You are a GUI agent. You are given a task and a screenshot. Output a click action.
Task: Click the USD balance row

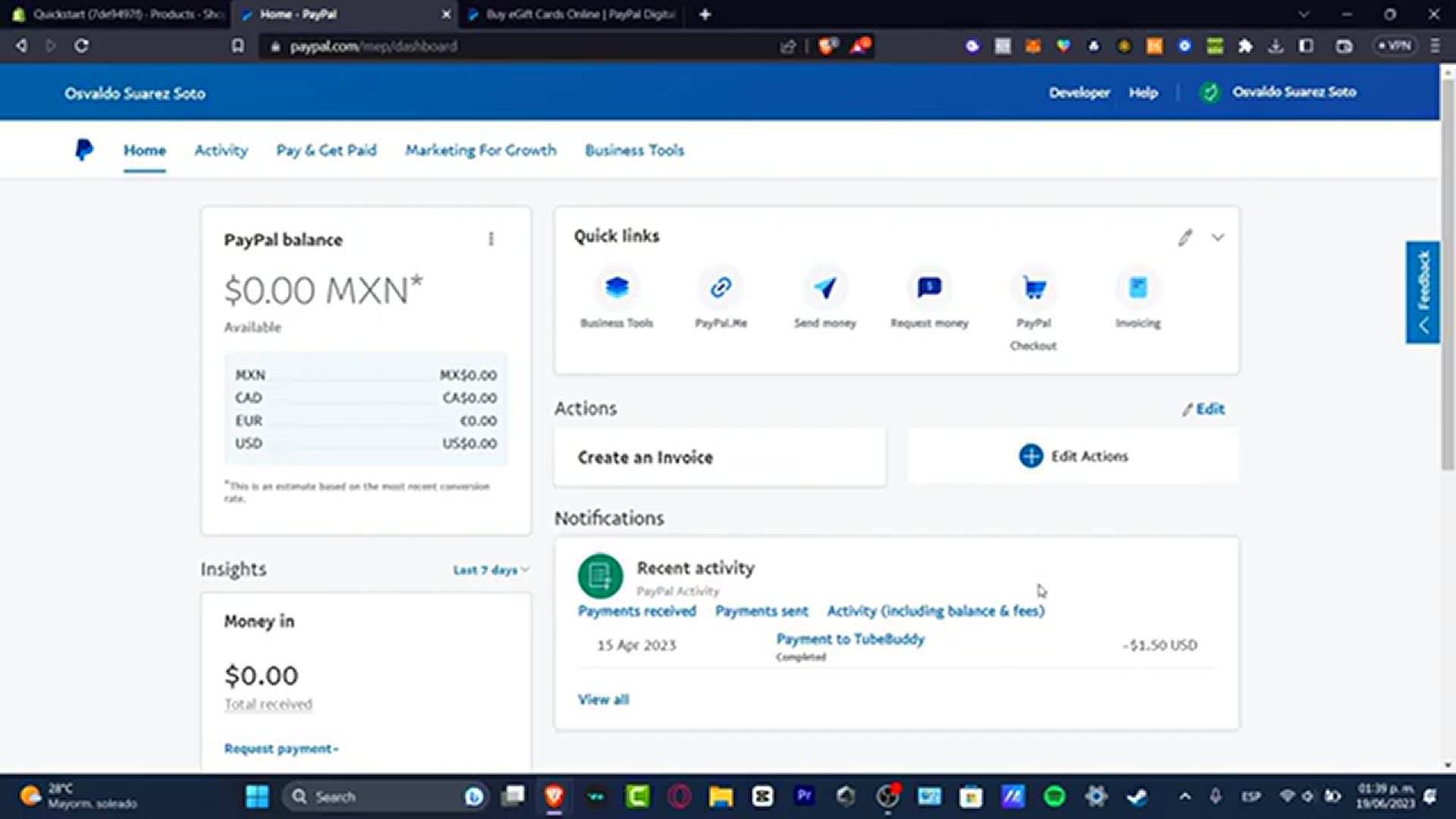(366, 444)
